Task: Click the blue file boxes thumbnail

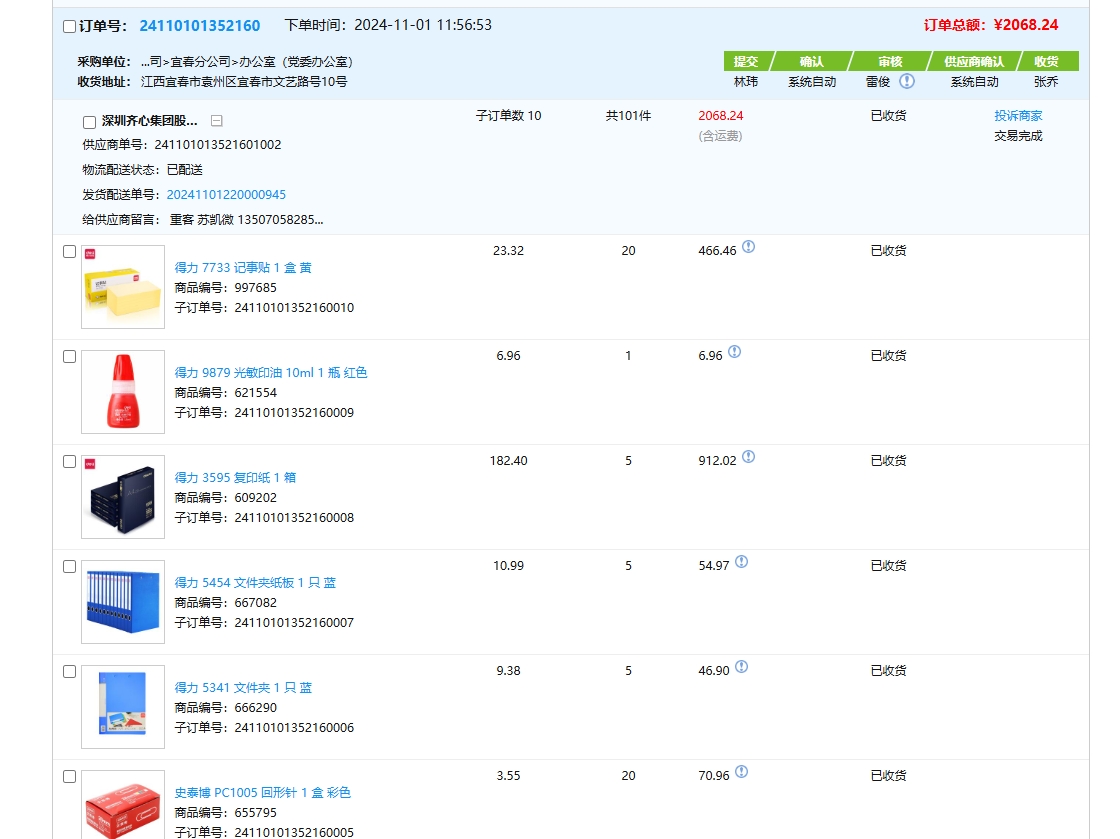Action: point(123,602)
